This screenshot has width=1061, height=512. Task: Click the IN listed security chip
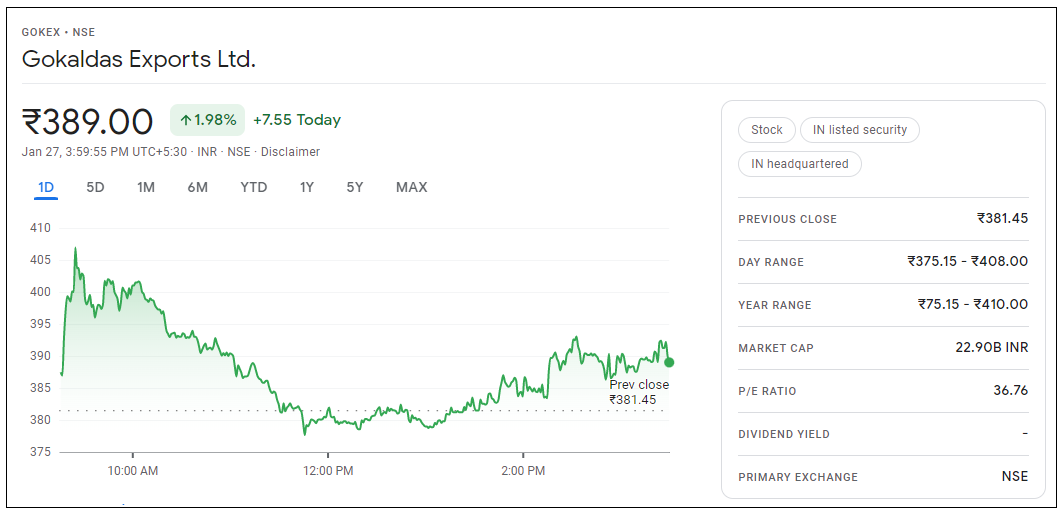point(859,130)
